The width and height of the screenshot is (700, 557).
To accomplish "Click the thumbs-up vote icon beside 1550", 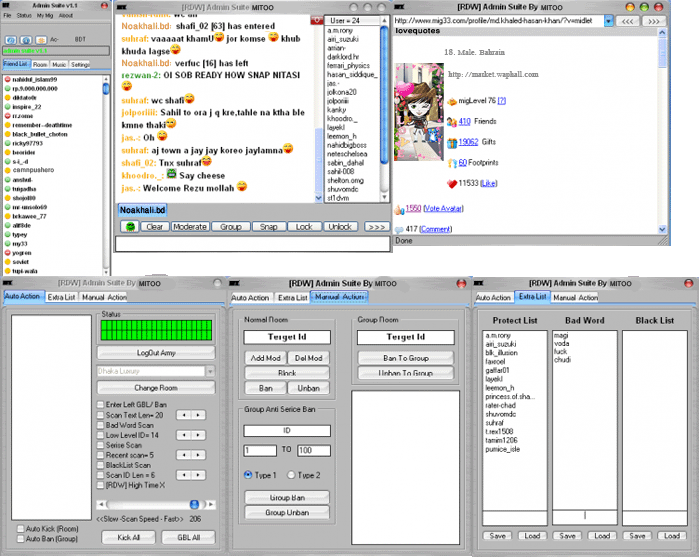I will coord(397,208).
